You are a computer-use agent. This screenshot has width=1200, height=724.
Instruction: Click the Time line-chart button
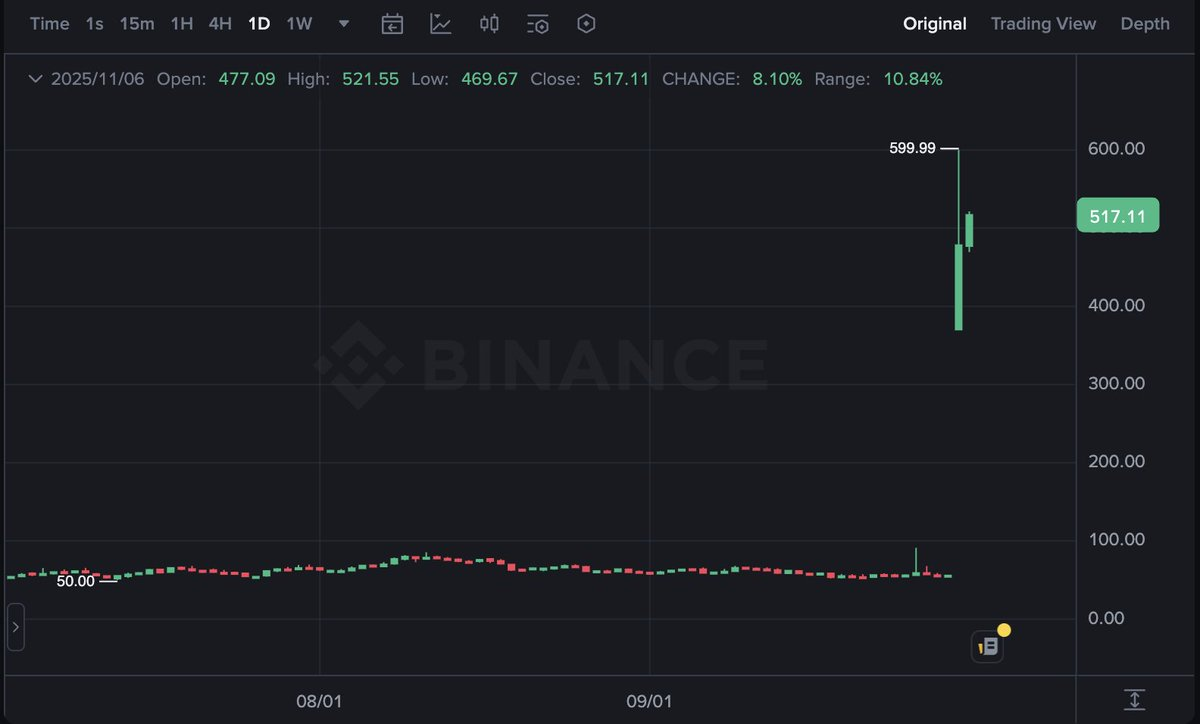pos(49,24)
